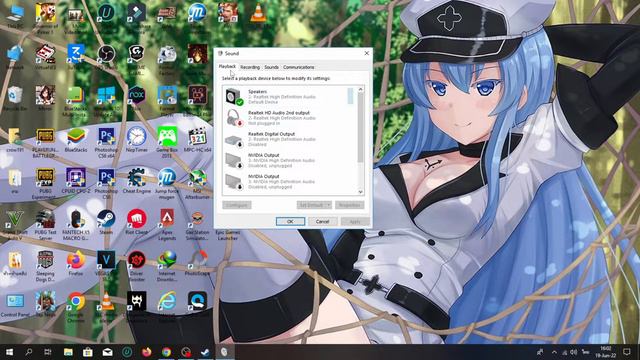
Task: Select the Apex Legends shortcut
Action: (167, 224)
